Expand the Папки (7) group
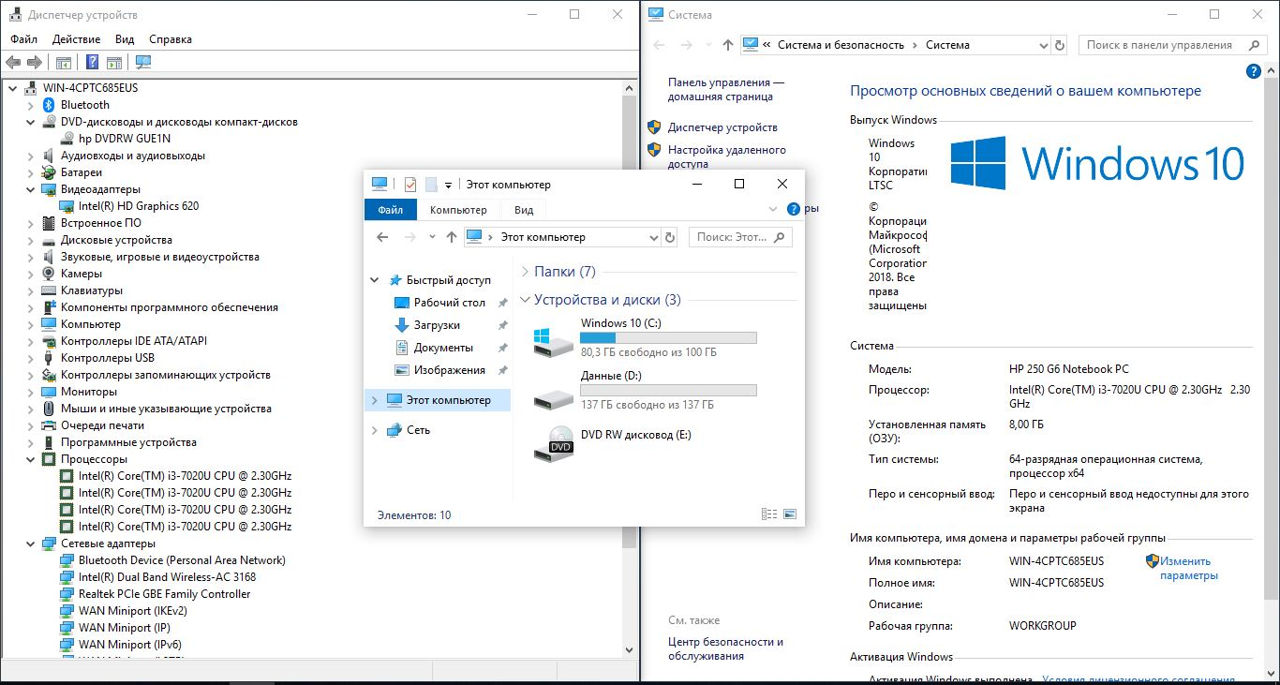This screenshot has height=685, width=1280. point(525,272)
